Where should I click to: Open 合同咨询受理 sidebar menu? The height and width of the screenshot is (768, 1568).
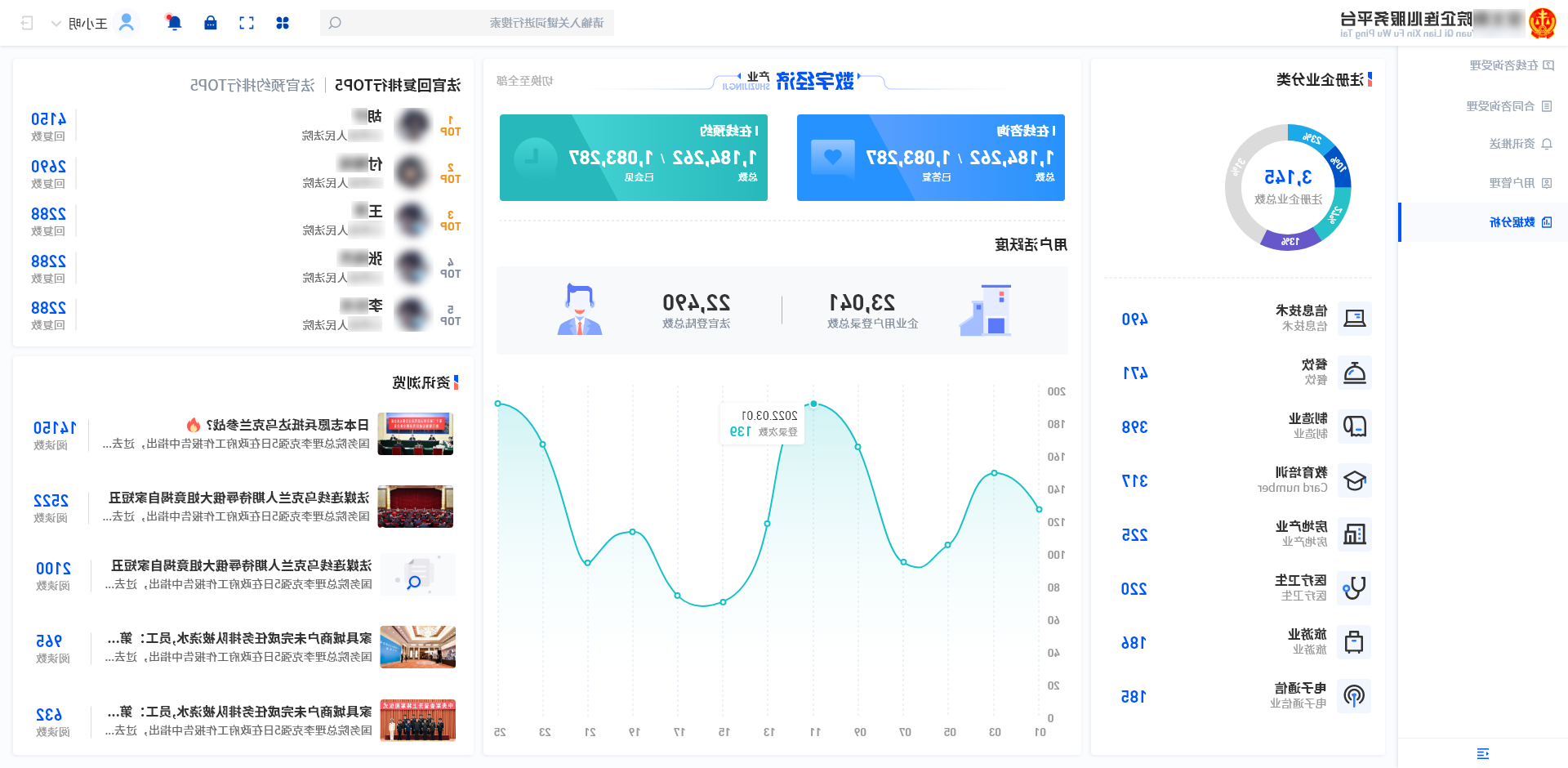click(1482, 106)
